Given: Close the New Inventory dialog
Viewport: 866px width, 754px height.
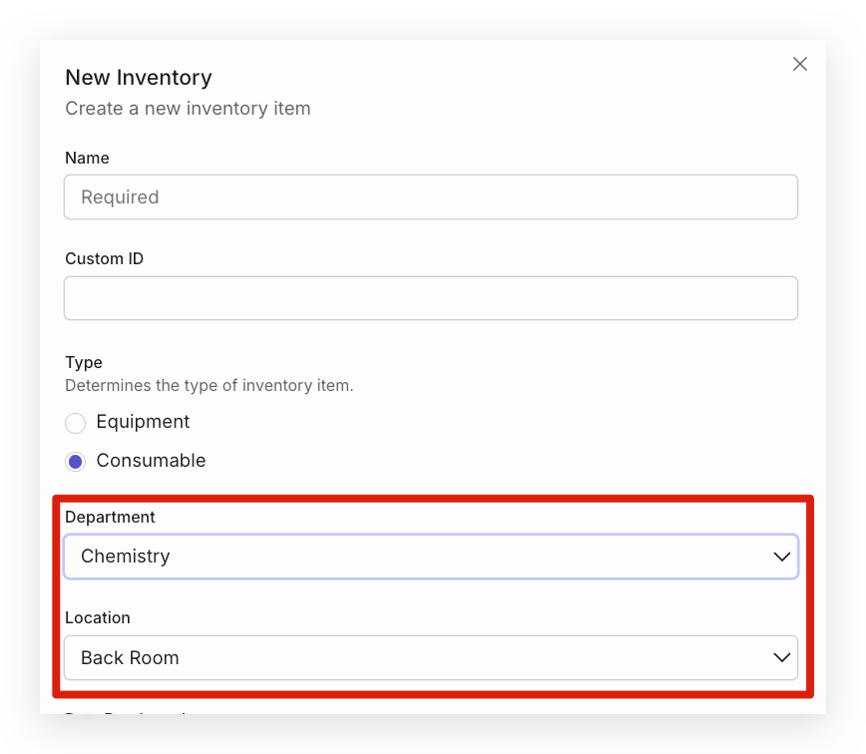Looking at the screenshot, I should 800,64.
